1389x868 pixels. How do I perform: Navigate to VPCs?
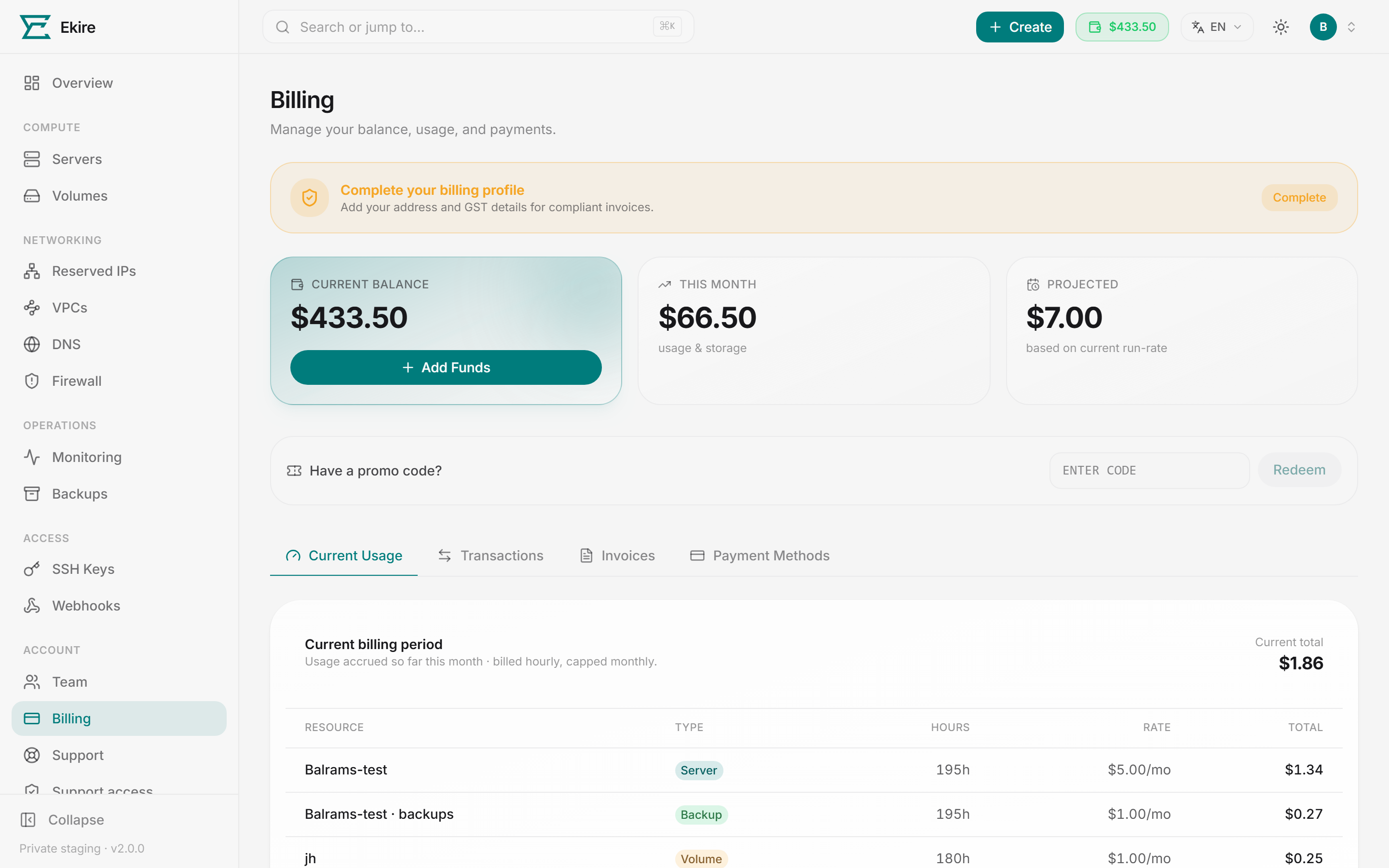click(x=119, y=308)
